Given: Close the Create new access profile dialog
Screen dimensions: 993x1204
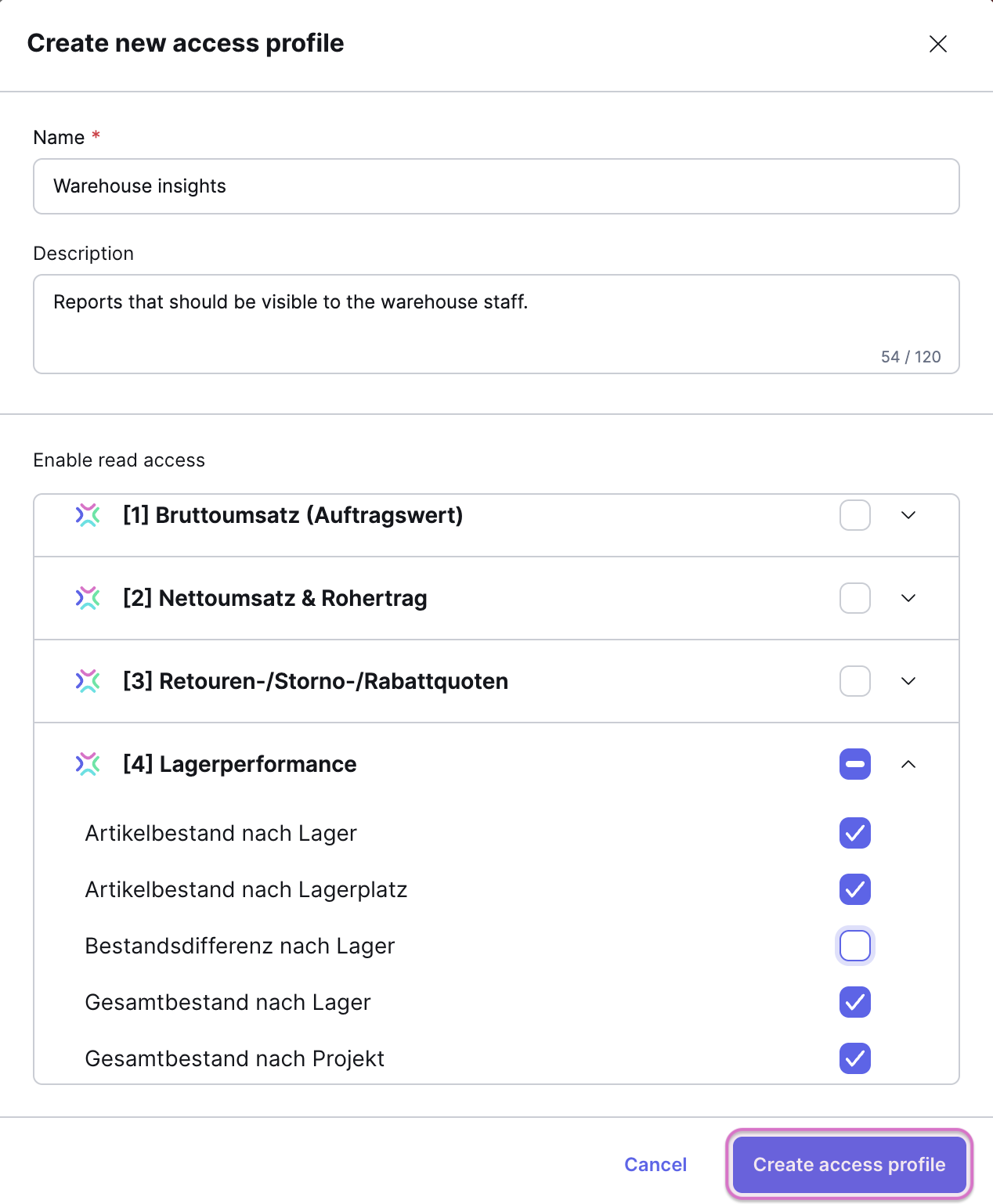Looking at the screenshot, I should click(937, 44).
